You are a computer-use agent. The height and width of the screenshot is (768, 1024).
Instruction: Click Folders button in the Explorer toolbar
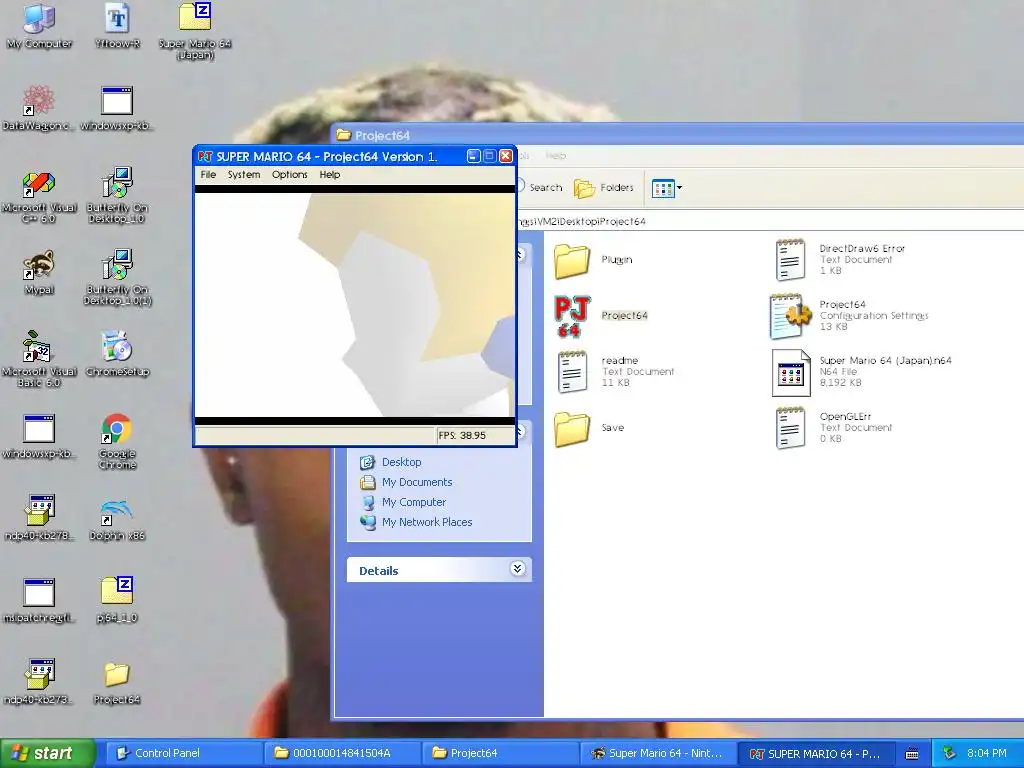(x=604, y=188)
